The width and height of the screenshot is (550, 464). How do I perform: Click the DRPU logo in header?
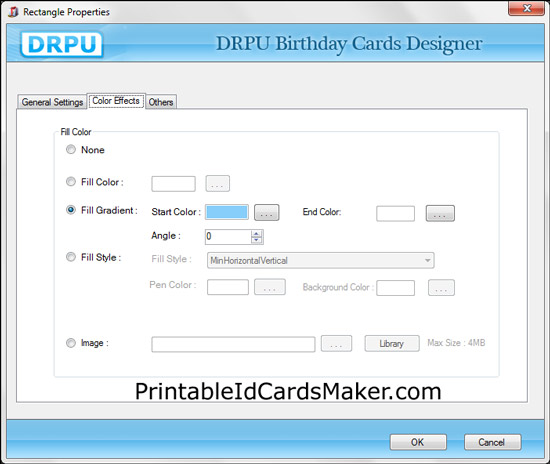[62, 44]
